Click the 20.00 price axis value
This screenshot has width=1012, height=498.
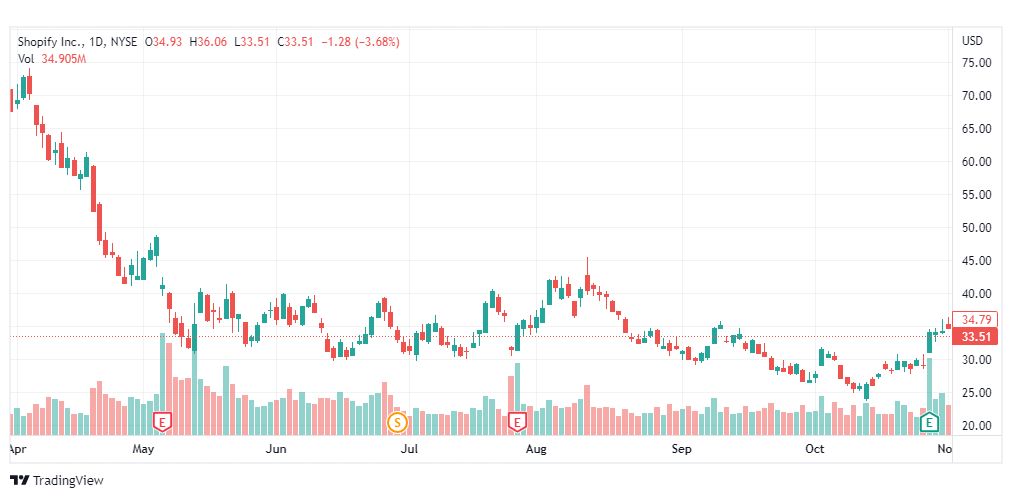[x=977, y=425]
